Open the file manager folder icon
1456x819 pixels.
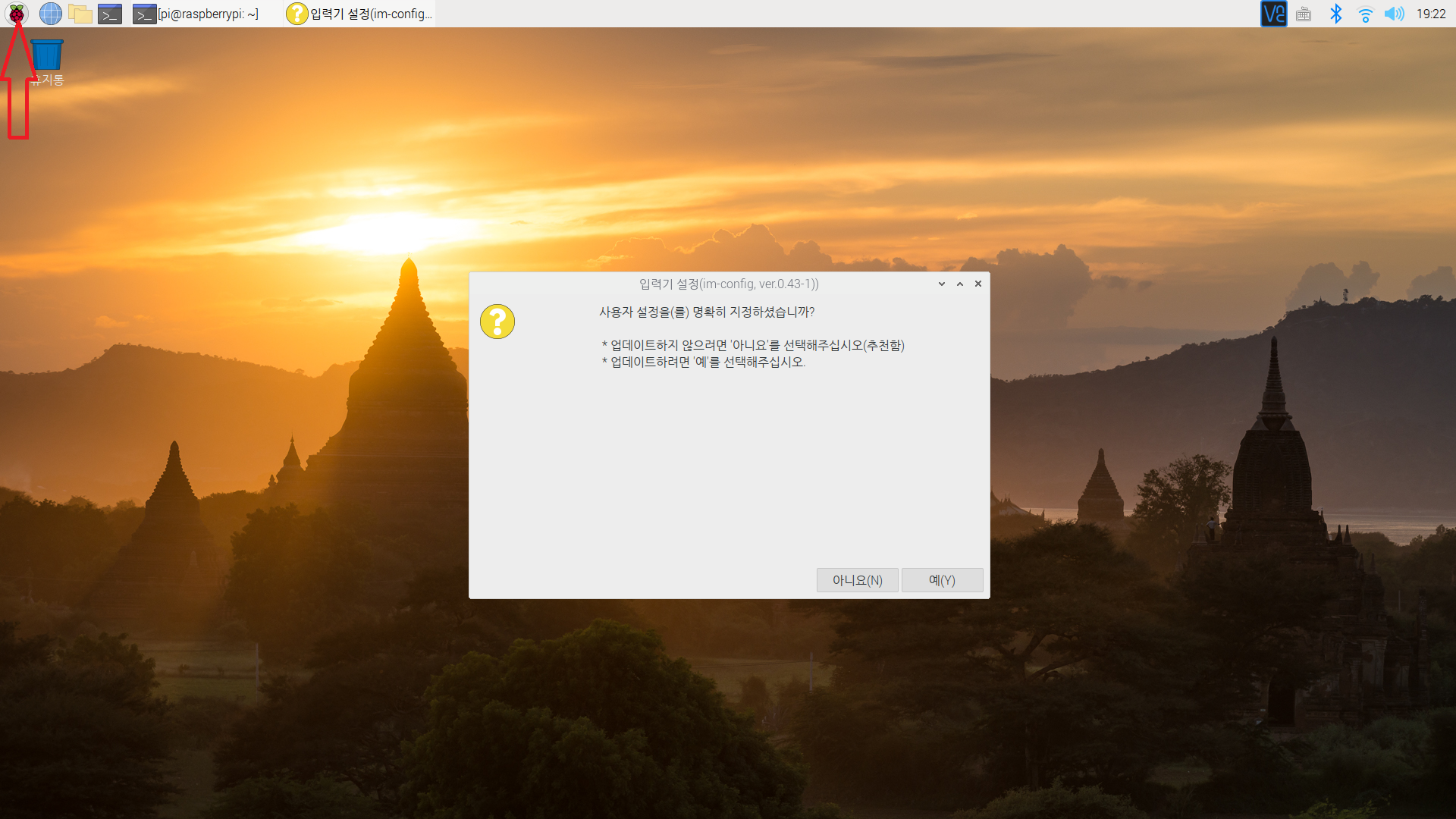click(80, 14)
